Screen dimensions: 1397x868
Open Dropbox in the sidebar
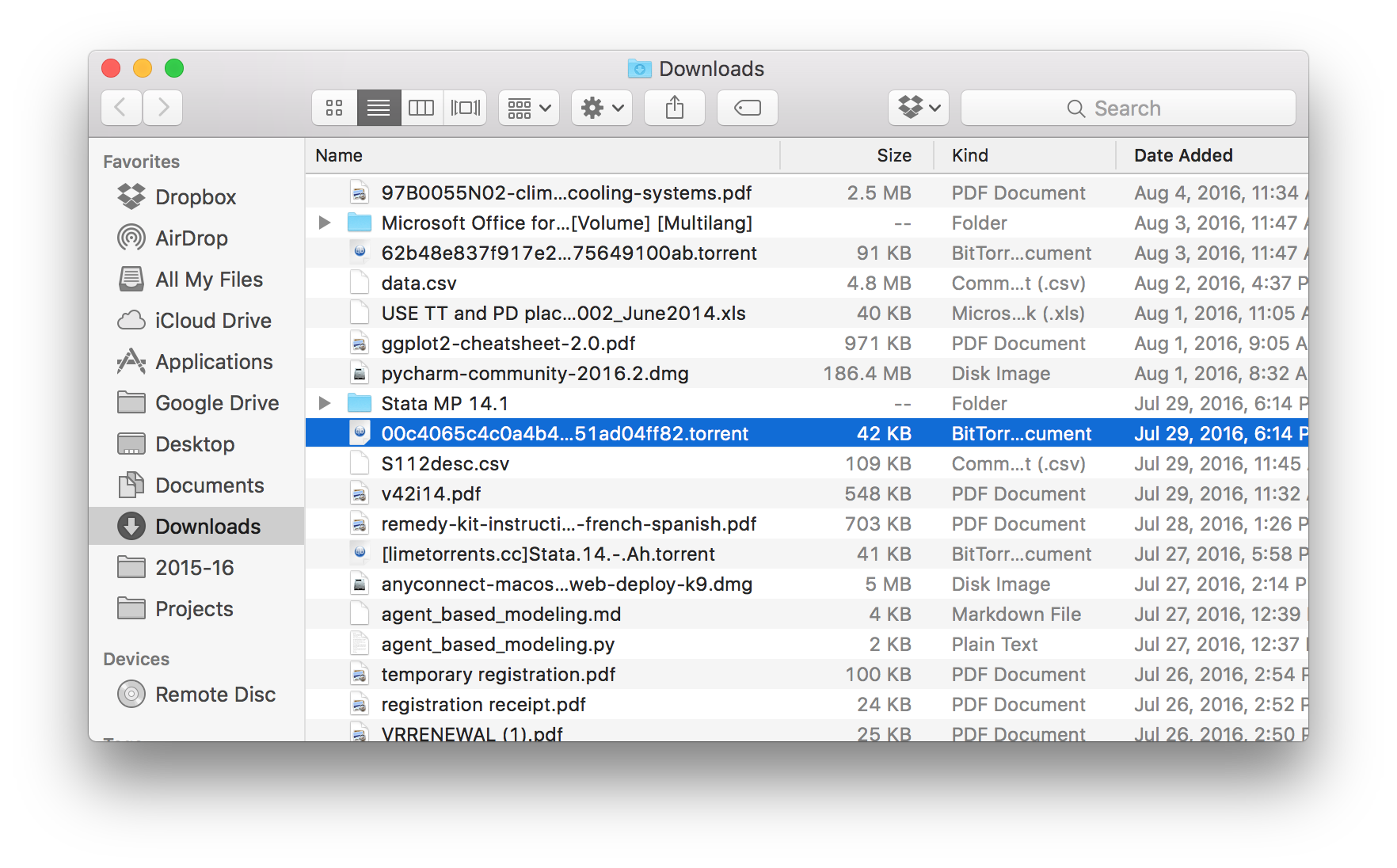196,197
